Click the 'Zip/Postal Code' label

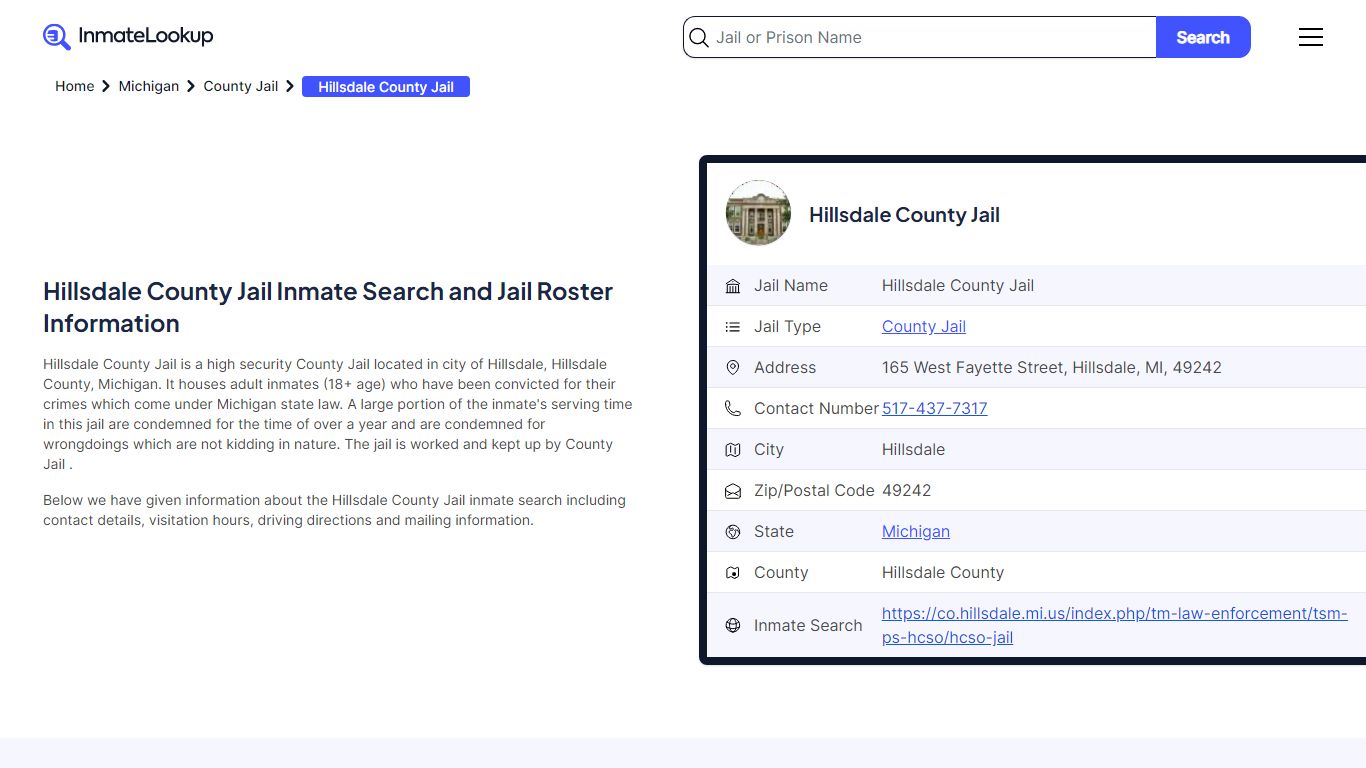(814, 490)
